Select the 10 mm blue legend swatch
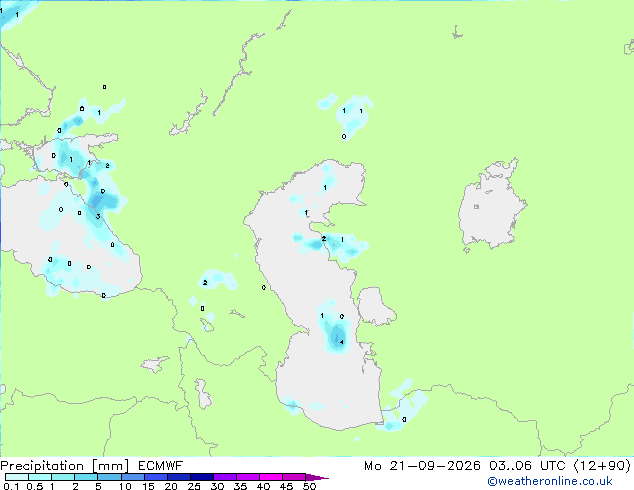 tap(133, 477)
